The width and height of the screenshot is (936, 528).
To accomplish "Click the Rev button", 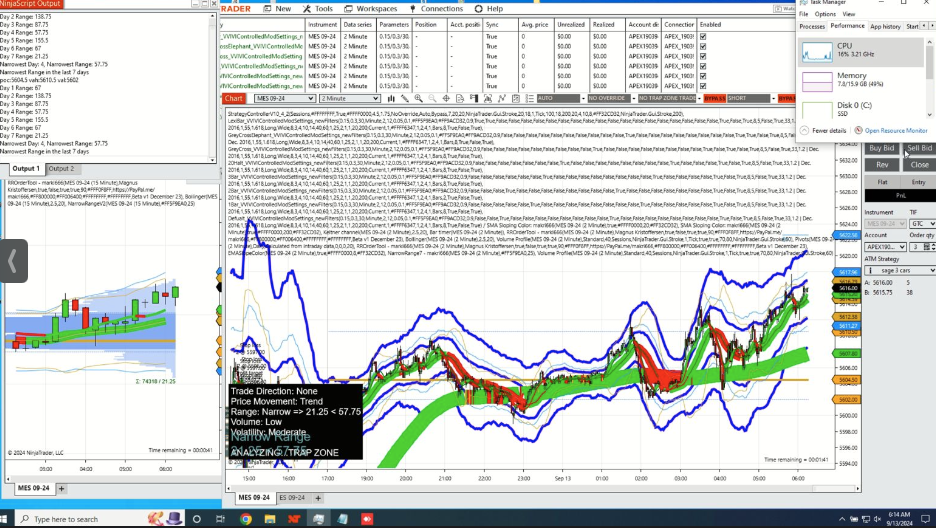I will pyautogui.click(x=882, y=165).
